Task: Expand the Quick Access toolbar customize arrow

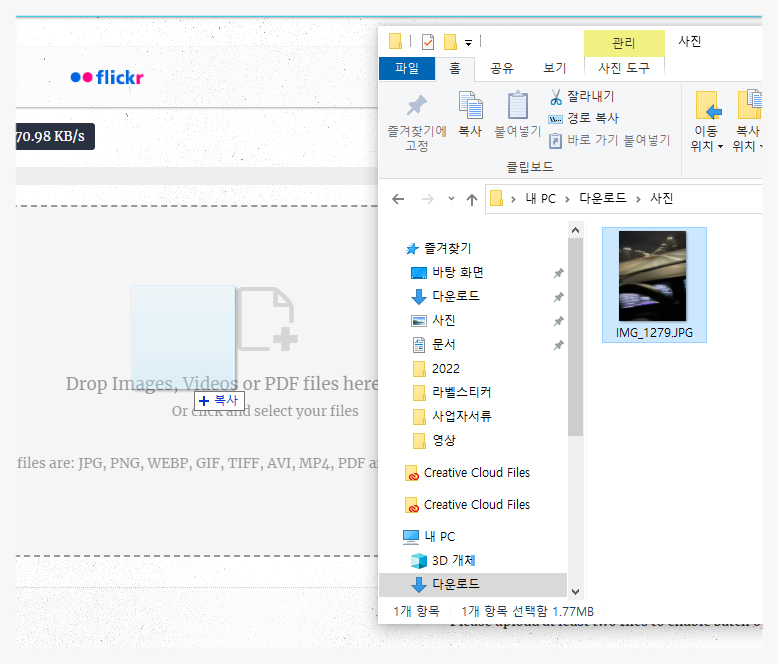Action: [468, 43]
